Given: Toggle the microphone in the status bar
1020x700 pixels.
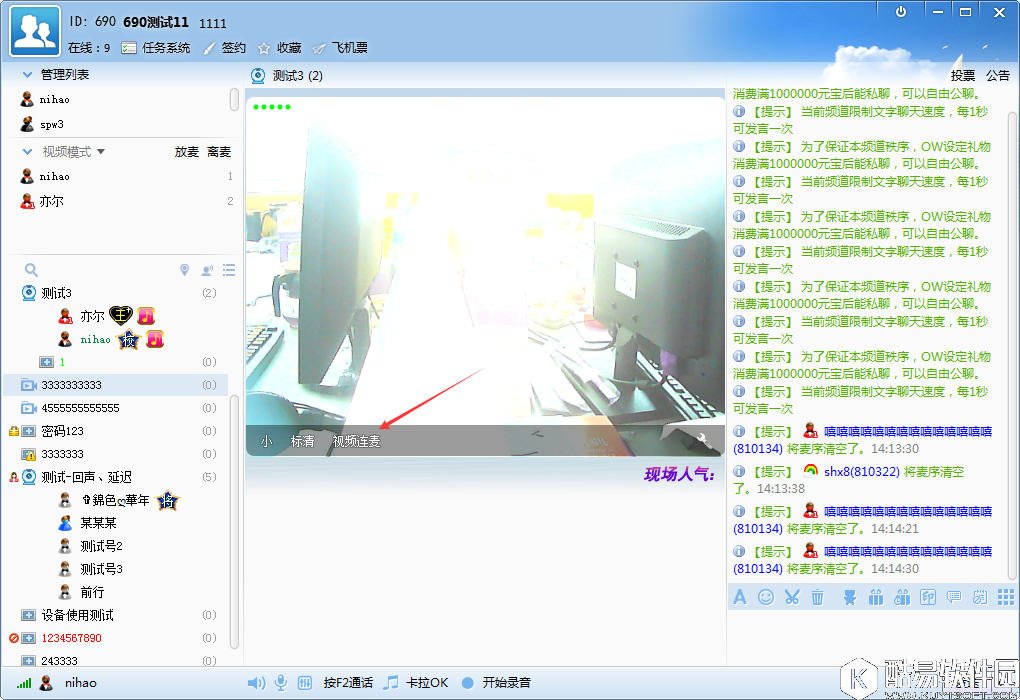Looking at the screenshot, I should (279, 683).
